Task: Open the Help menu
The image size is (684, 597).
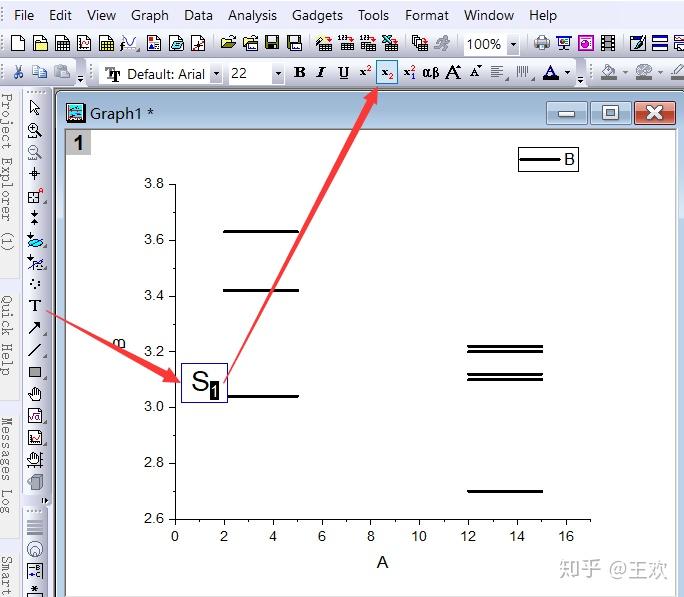Action: click(543, 15)
